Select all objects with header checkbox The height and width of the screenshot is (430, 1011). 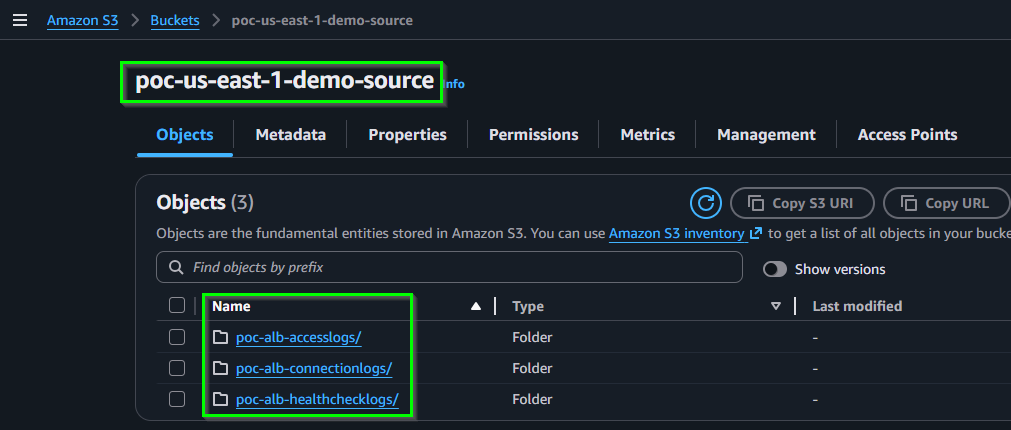pyautogui.click(x=177, y=306)
